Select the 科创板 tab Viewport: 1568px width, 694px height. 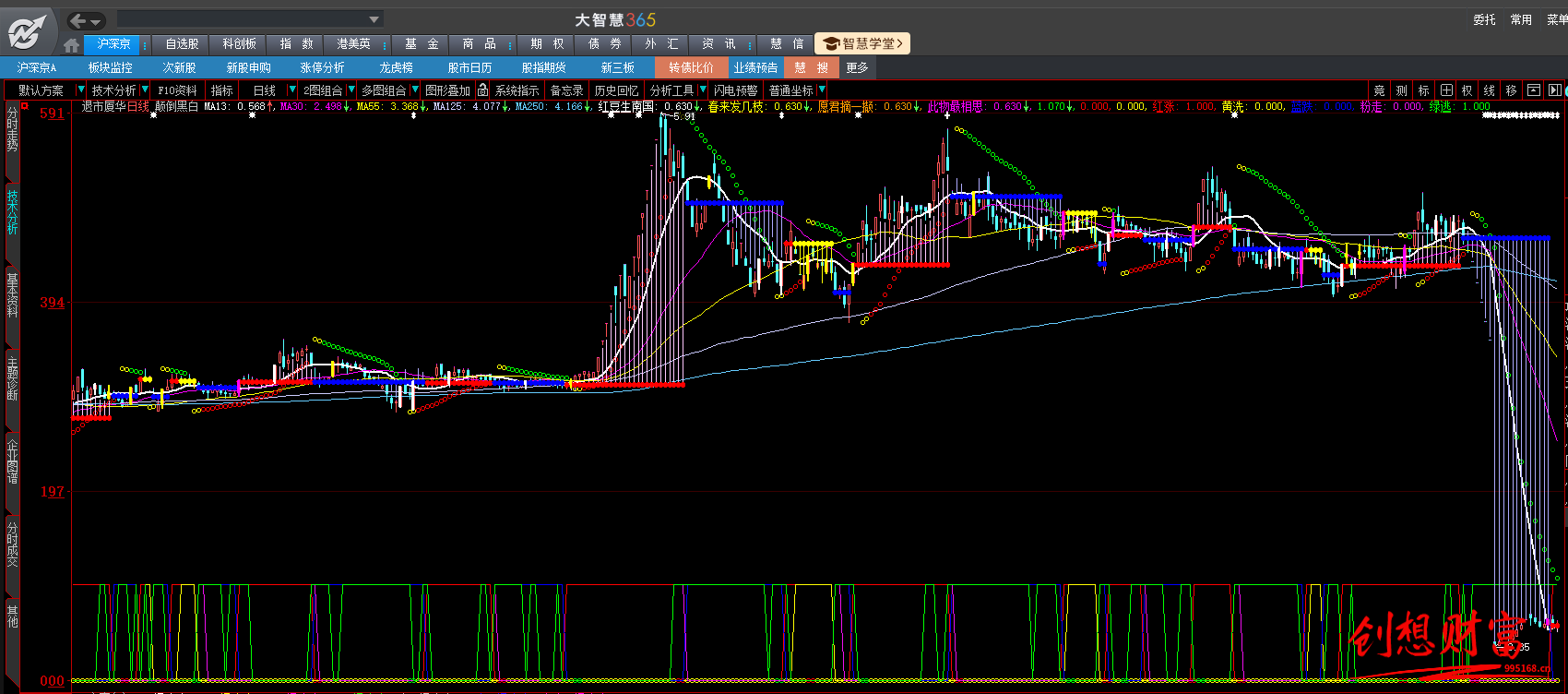239,44
